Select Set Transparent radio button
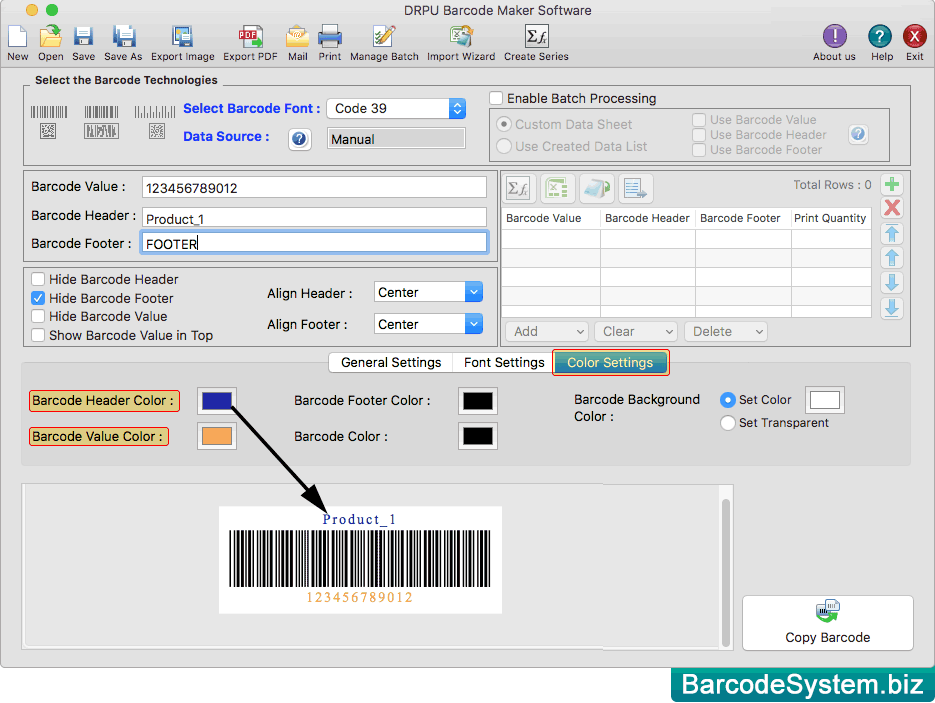The height and width of the screenshot is (703, 935). (x=727, y=423)
